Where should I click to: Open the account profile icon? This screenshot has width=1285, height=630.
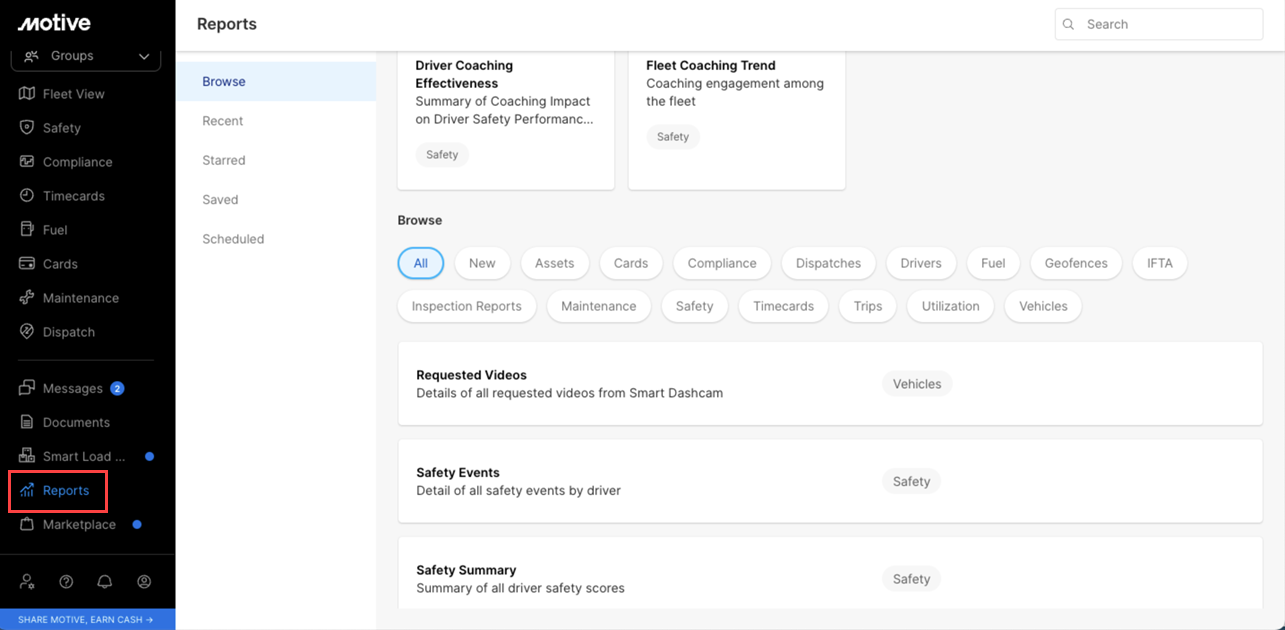(144, 581)
